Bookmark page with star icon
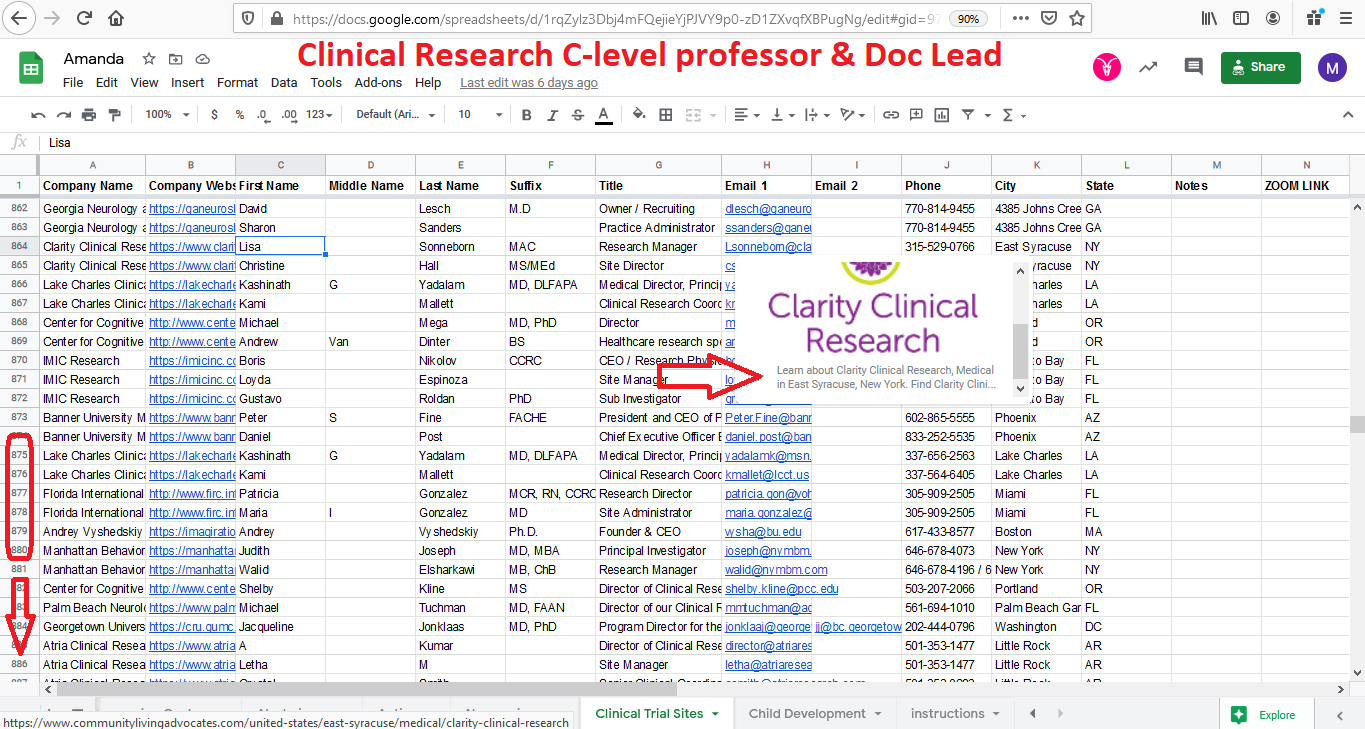The width and height of the screenshot is (1365, 729). tap(1076, 18)
